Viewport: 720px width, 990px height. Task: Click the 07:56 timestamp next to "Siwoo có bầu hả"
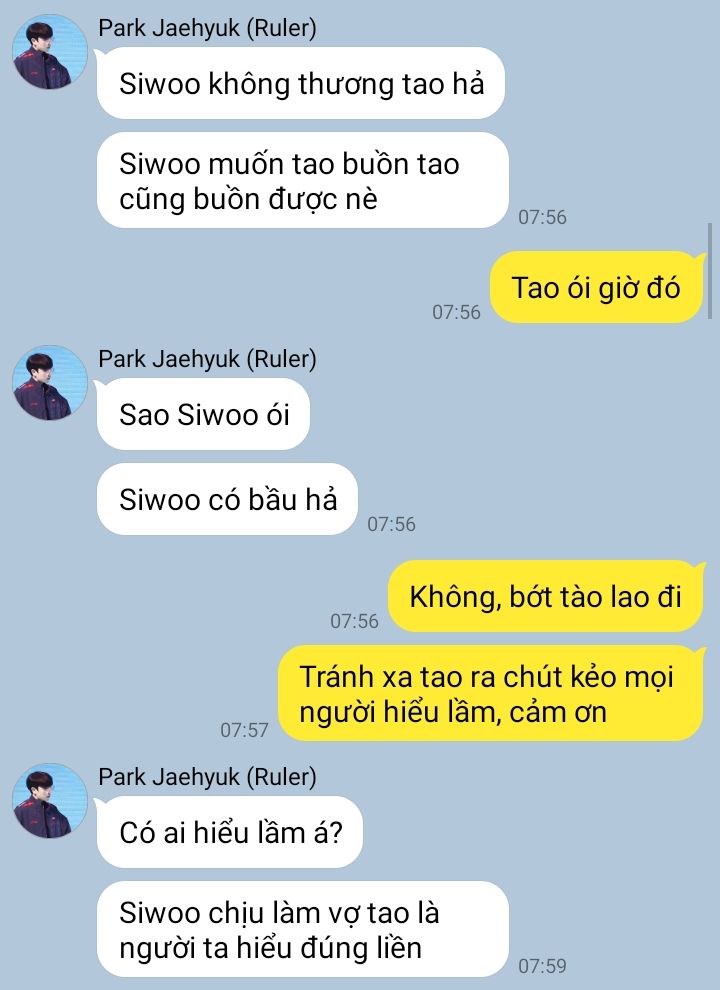(x=392, y=524)
